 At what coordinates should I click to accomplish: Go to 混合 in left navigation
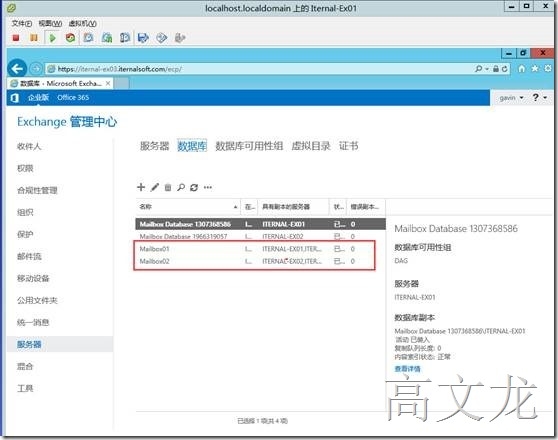click(25, 366)
